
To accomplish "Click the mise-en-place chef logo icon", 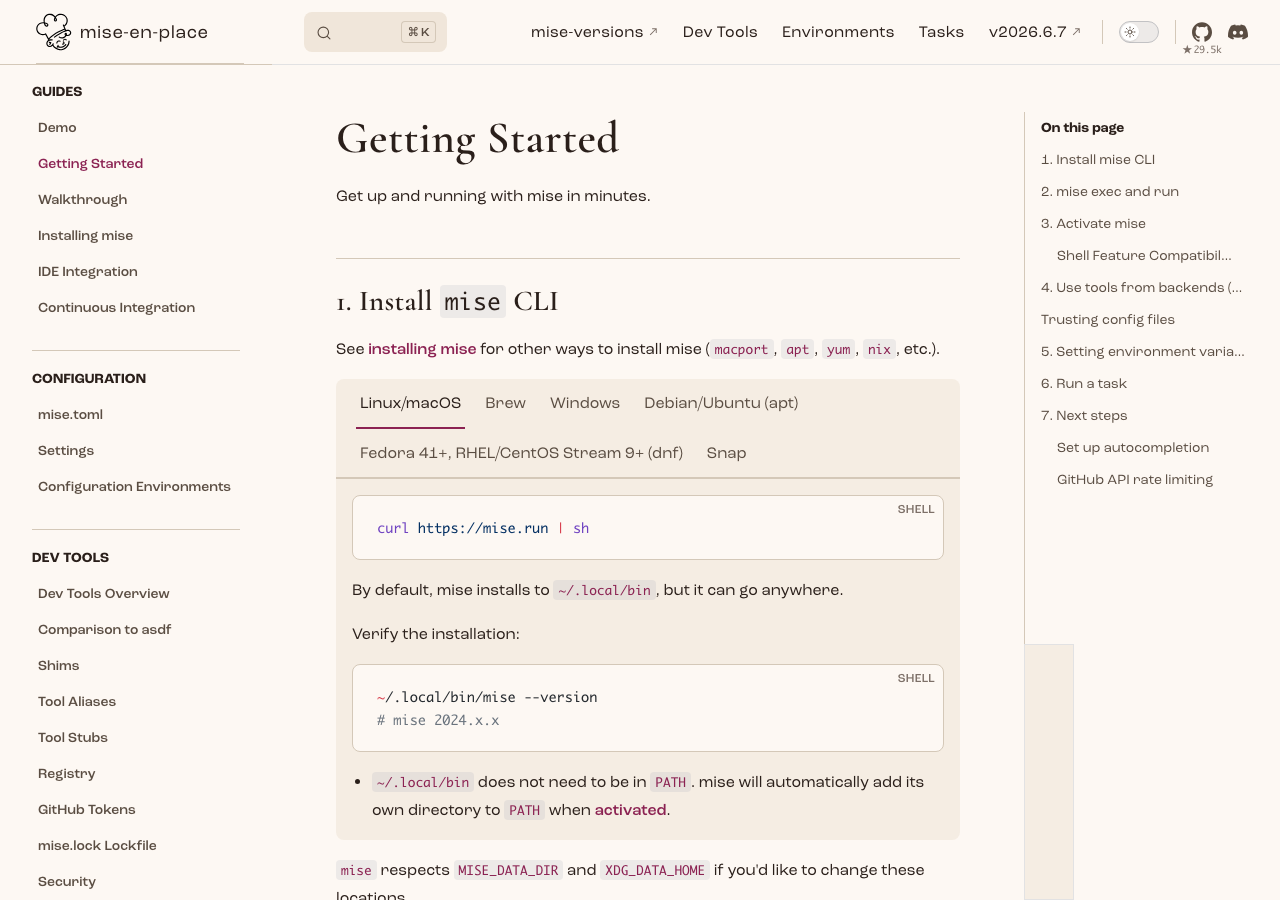I will [x=54, y=32].
